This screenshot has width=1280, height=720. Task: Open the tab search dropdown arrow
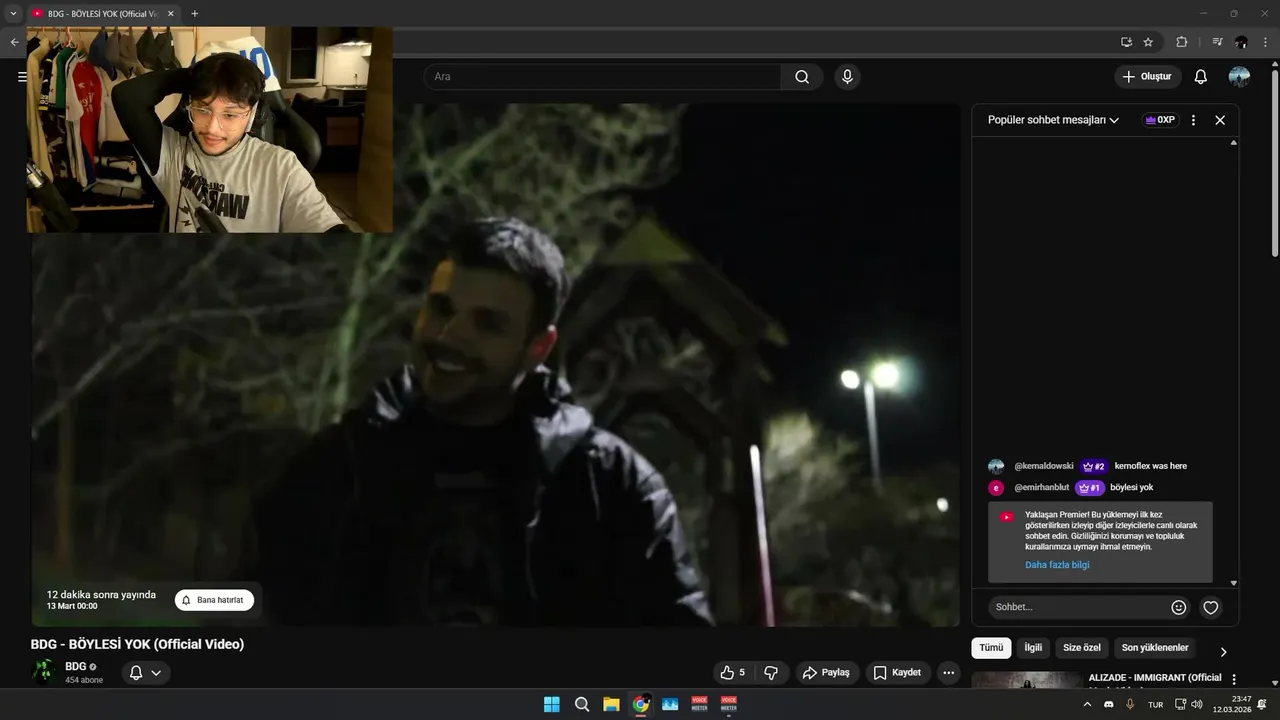pos(13,14)
